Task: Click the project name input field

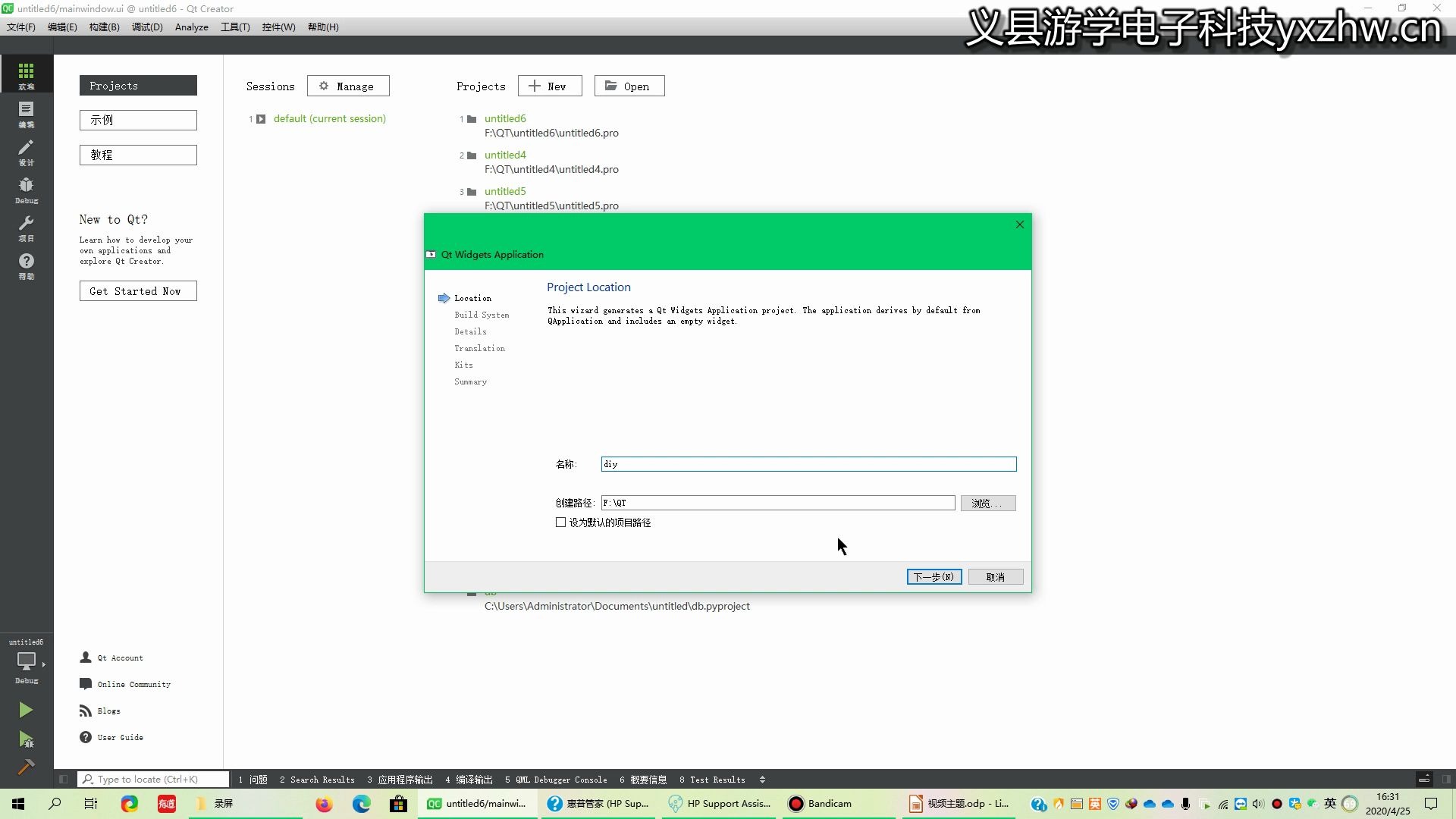Action: [808, 464]
